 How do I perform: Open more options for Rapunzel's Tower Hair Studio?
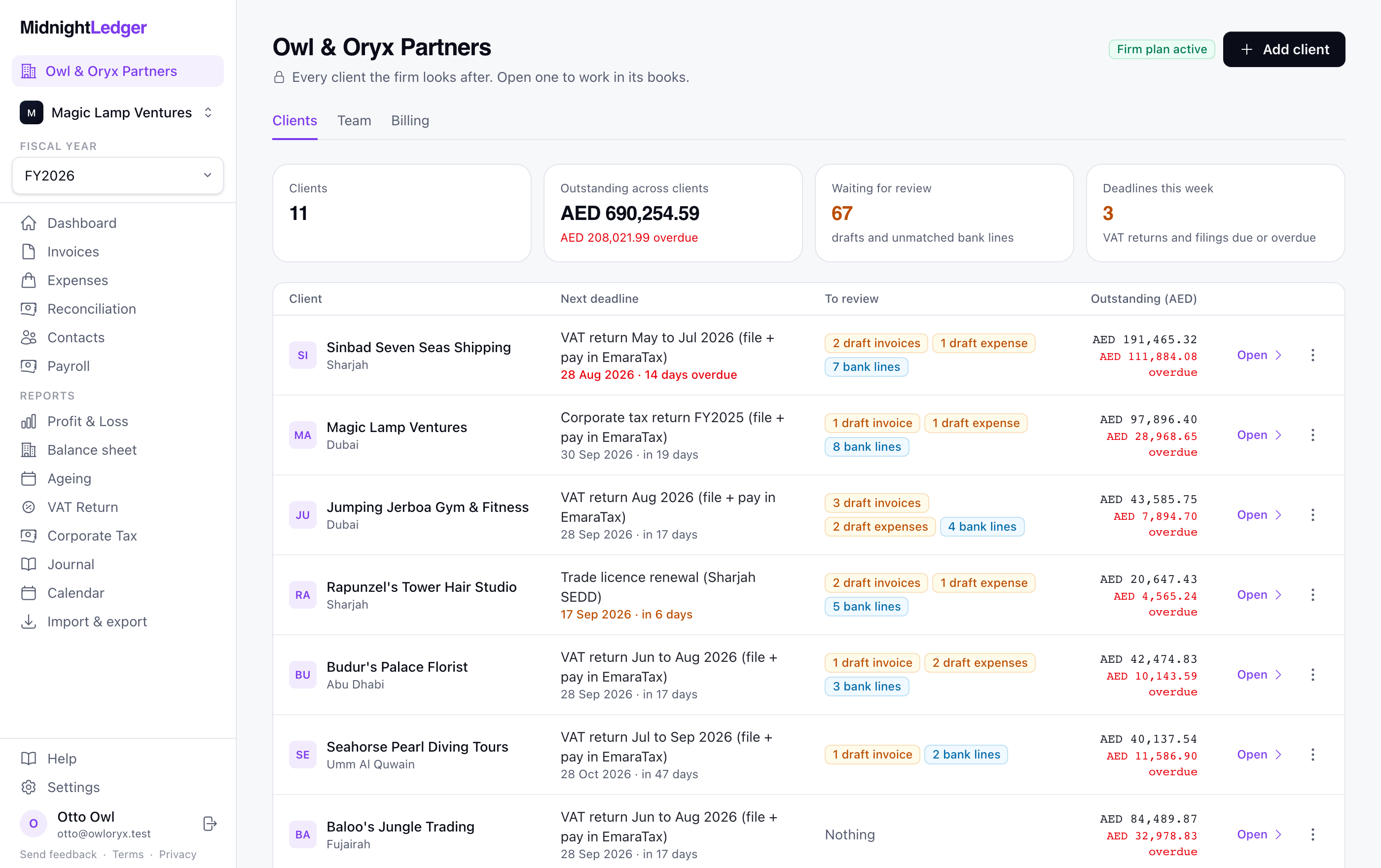click(x=1313, y=594)
